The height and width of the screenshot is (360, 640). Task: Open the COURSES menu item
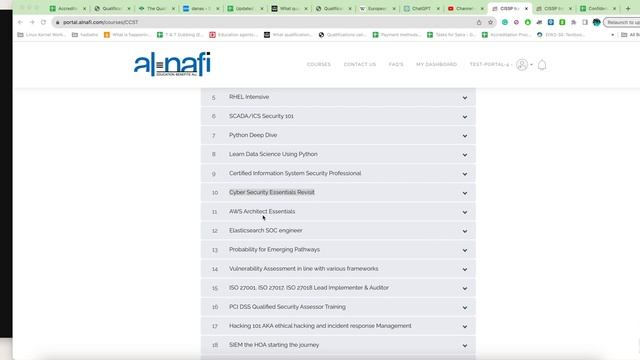click(319, 64)
